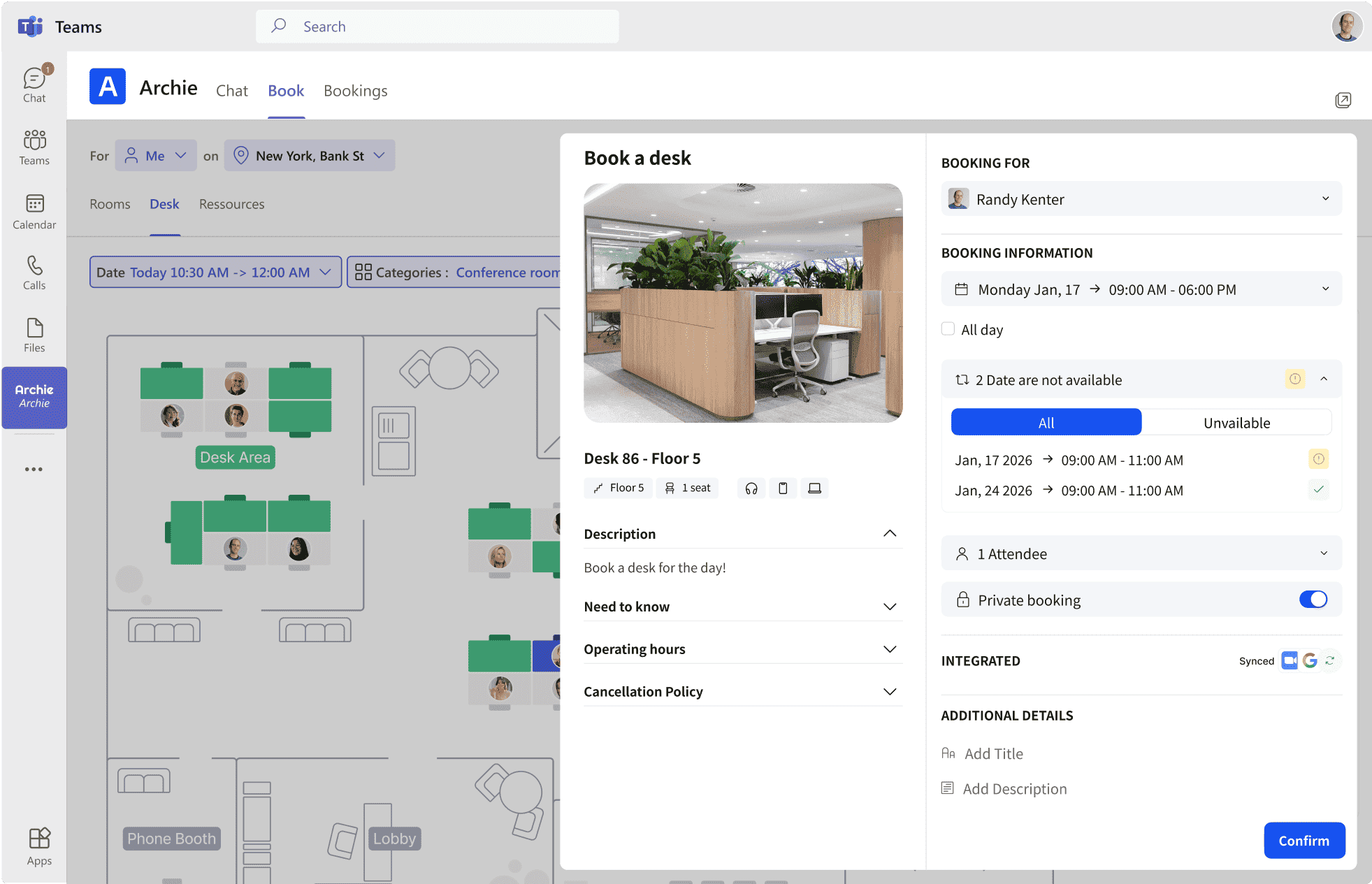Select the Teams icon in the sidebar
Image resolution: width=1372 pixels, height=884 pixels.
34,145
